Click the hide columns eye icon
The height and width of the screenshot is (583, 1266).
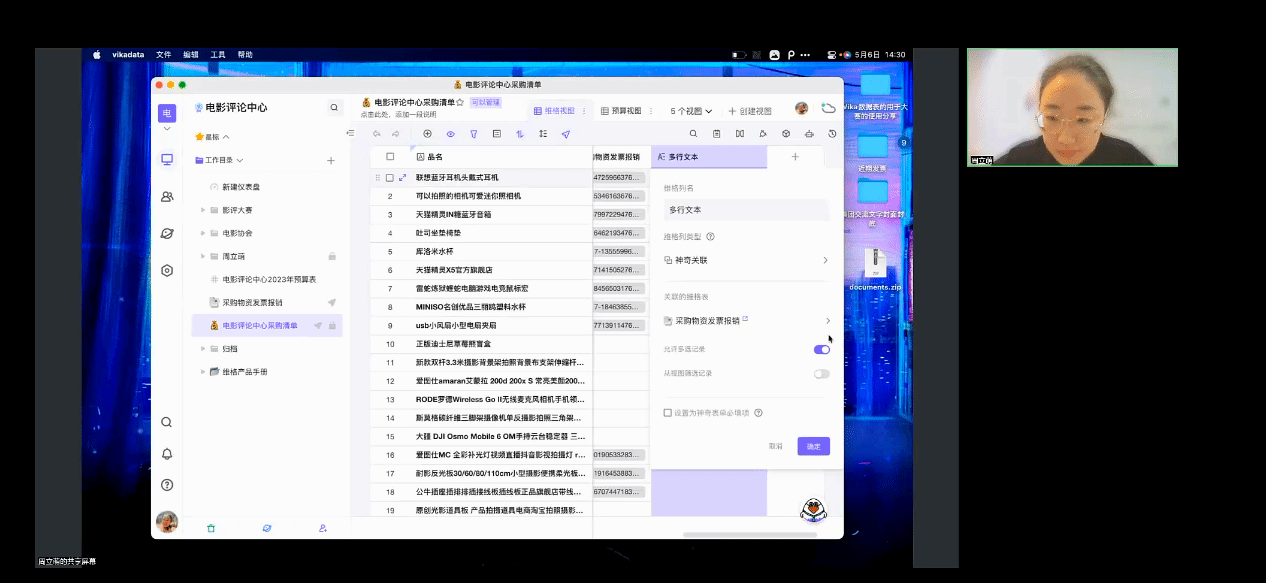click(x=451, y=134)
